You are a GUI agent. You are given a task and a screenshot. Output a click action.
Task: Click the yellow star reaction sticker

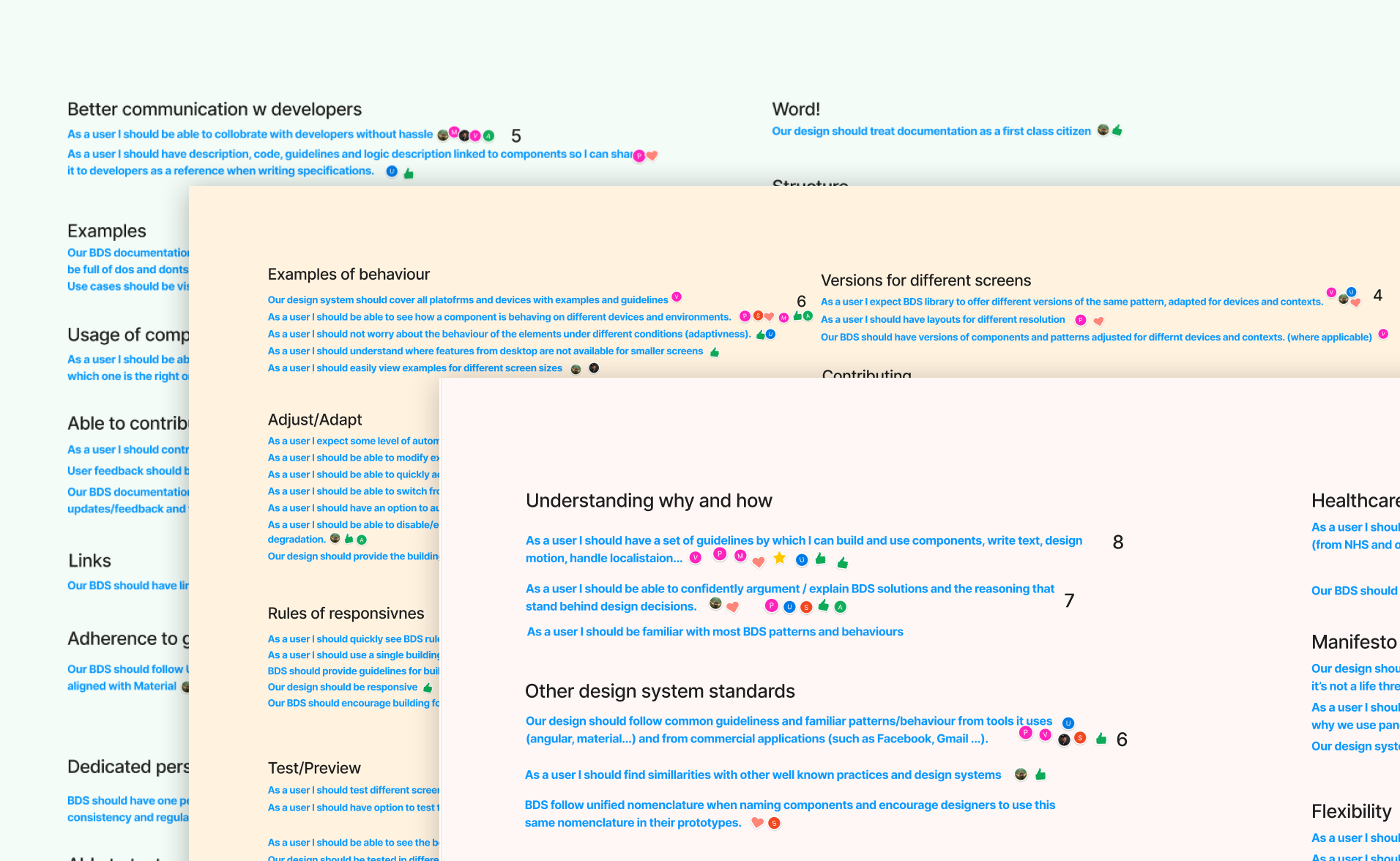(x=779, y=558)
